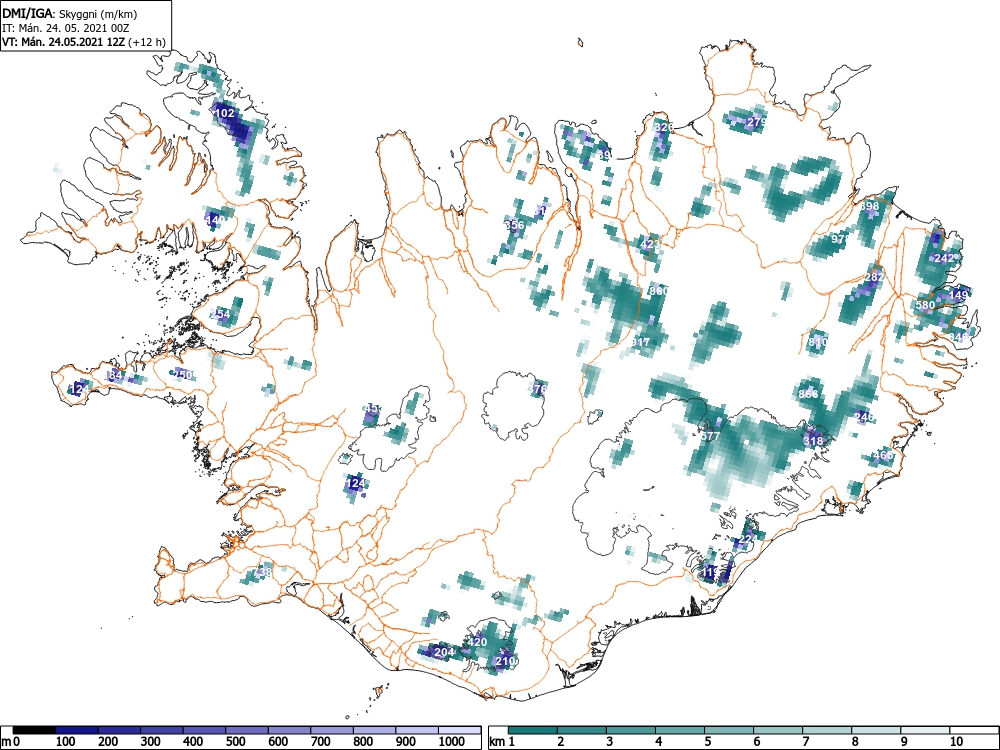This screenshot has height=750, width=1000.
Task: Click the darkest teal swatch between 1 and 2 km
Action: (533, 730)
